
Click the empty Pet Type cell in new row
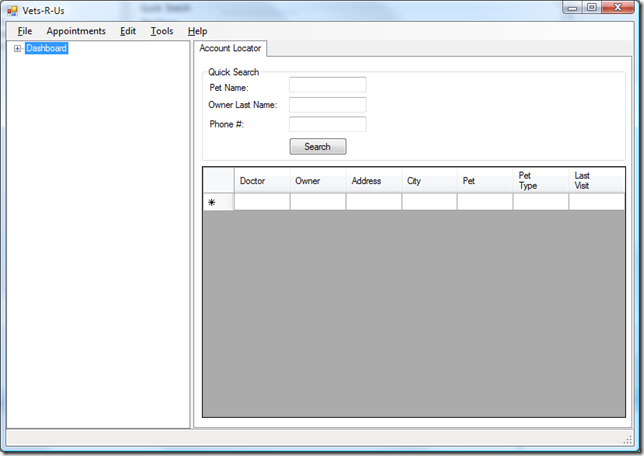click(541, 202)
